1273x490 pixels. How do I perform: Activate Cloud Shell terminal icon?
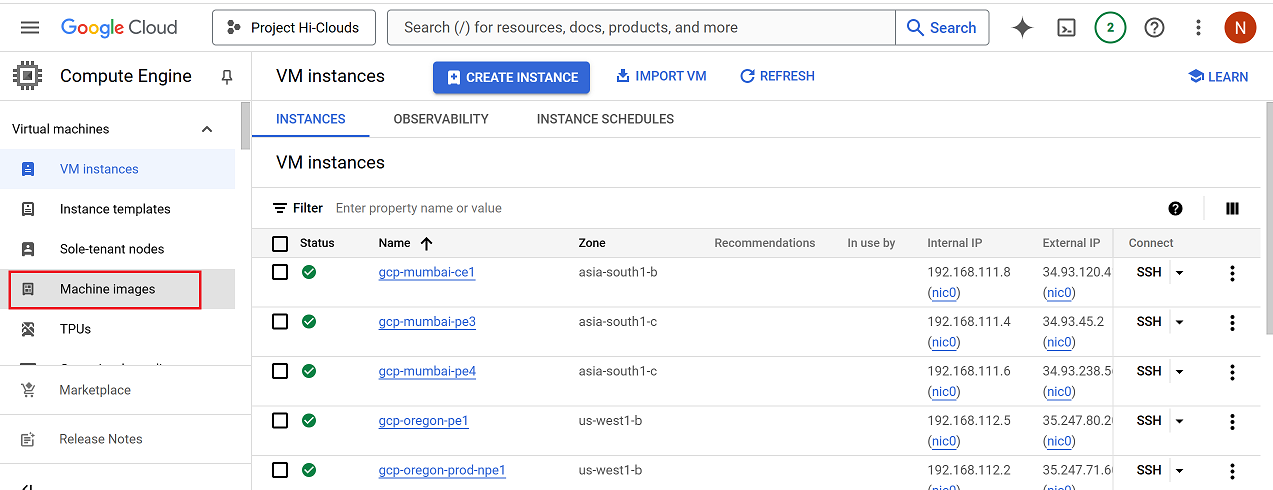(x=1066, y=28)
